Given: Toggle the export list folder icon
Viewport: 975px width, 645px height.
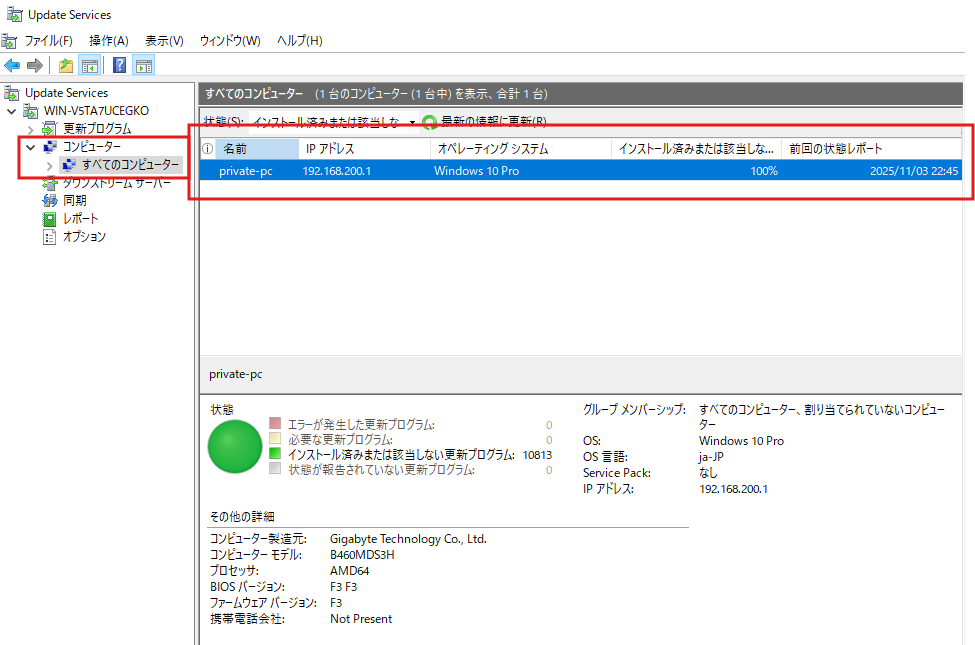Looking at the screenshot, I should pyautogui.click(x=64, y=65).
